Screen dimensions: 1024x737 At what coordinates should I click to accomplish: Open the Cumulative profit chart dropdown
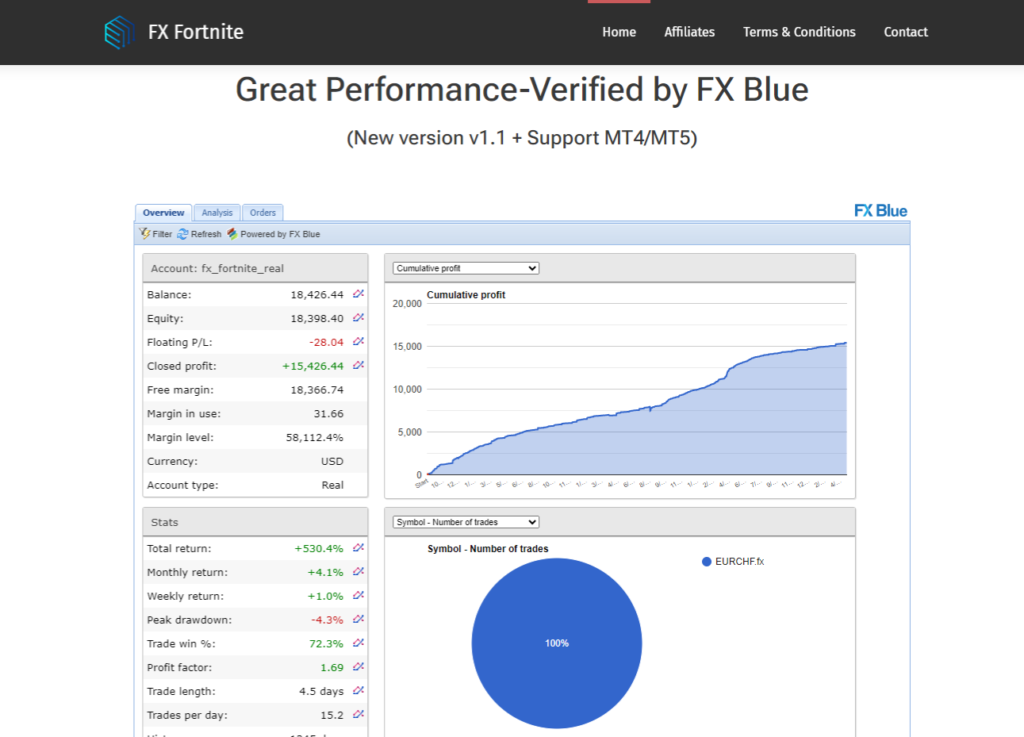466,268
